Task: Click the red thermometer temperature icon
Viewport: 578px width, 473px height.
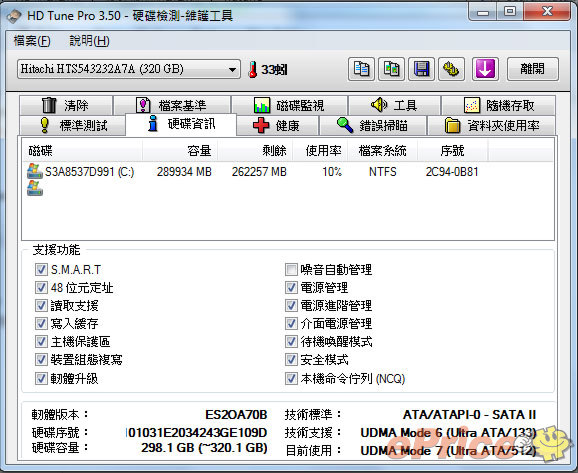Action: point(253,69)
